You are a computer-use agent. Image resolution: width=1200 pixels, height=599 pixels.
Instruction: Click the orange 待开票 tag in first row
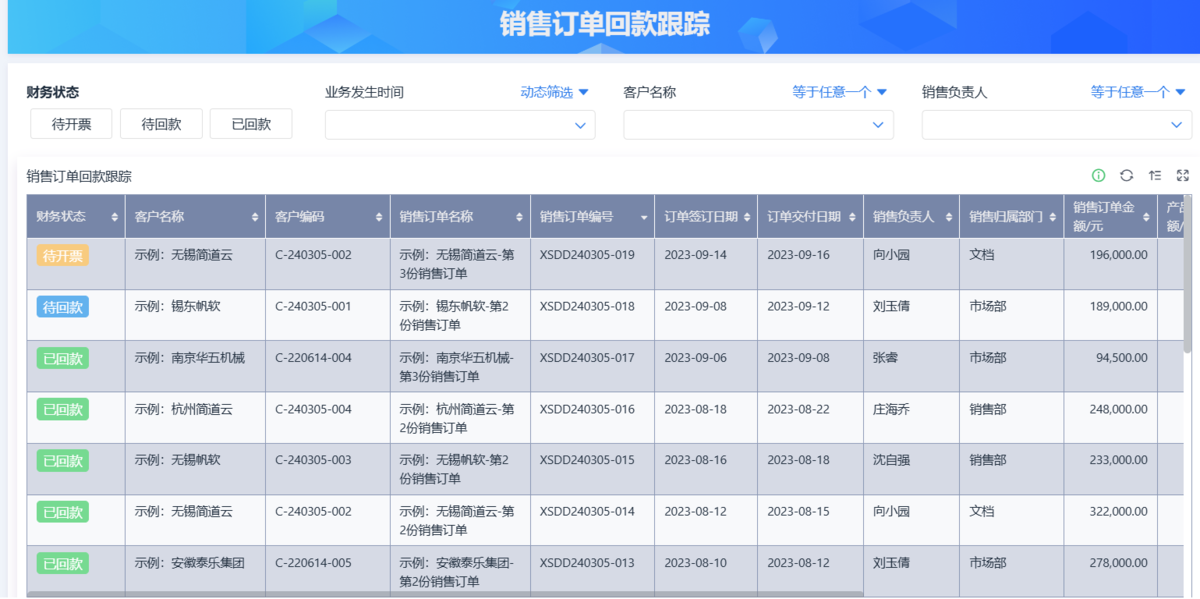pyautogui.click(x=63, y=256)
